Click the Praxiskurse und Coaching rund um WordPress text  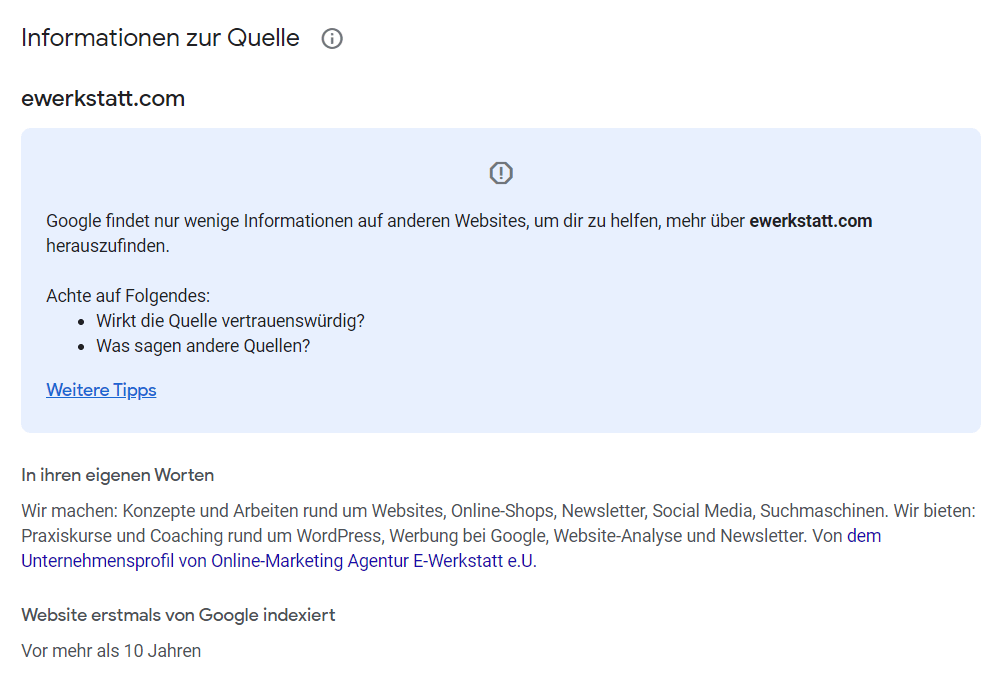(201, 536)
